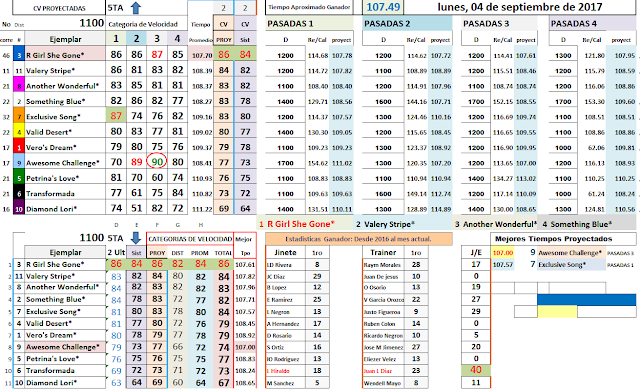The height and width of the screenshot is (391, 640).
Task: Select the CATEGORIAS DE VELOCIDAD red-boxed header
Action: [x=190, y=239]
